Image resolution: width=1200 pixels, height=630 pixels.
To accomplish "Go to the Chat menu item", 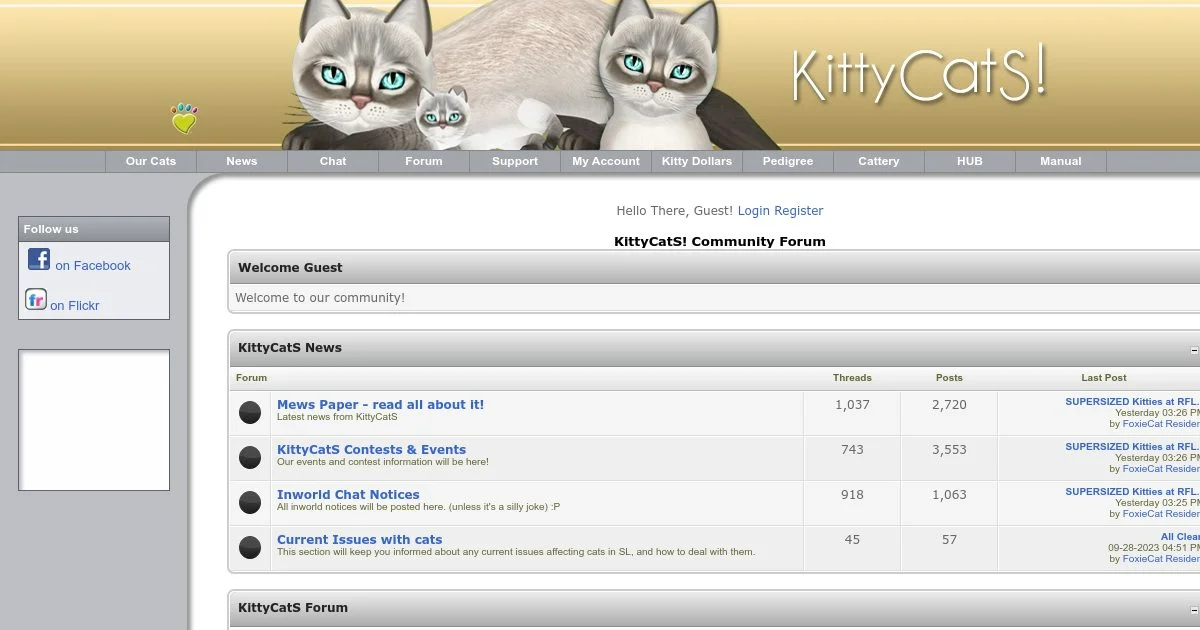I will (x=333, y=161).
